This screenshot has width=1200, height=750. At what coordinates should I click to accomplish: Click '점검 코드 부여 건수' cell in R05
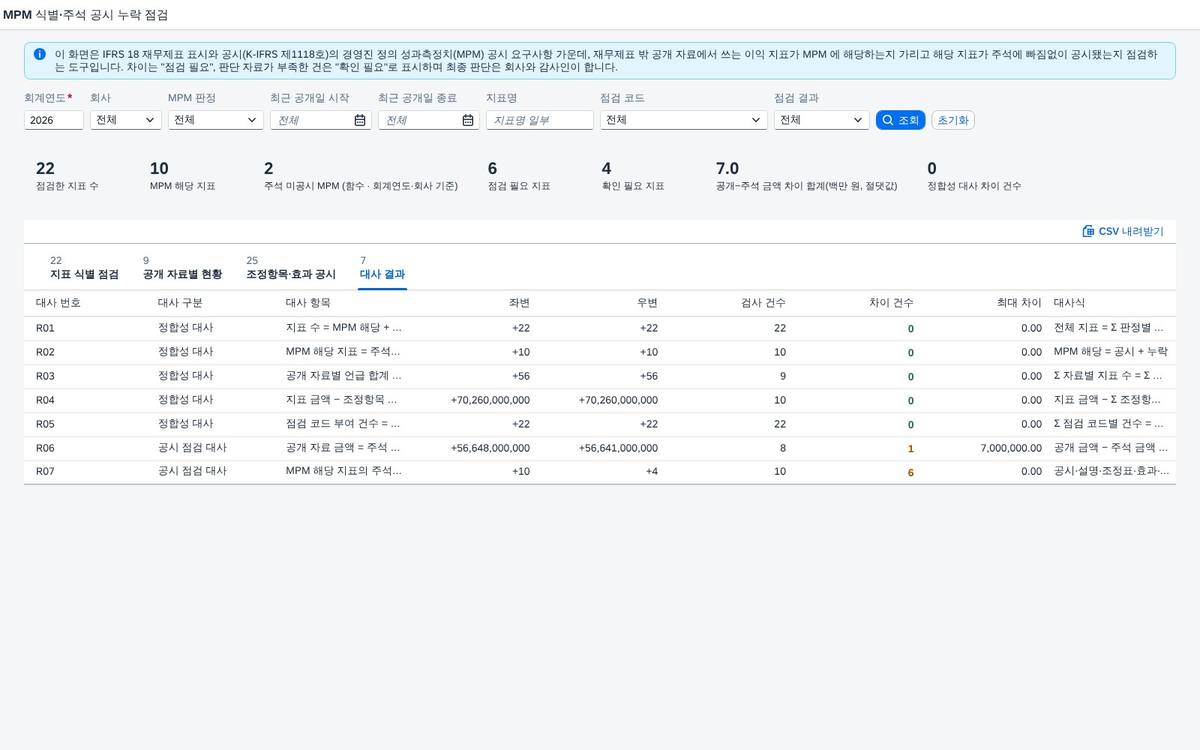coord(344,424)
